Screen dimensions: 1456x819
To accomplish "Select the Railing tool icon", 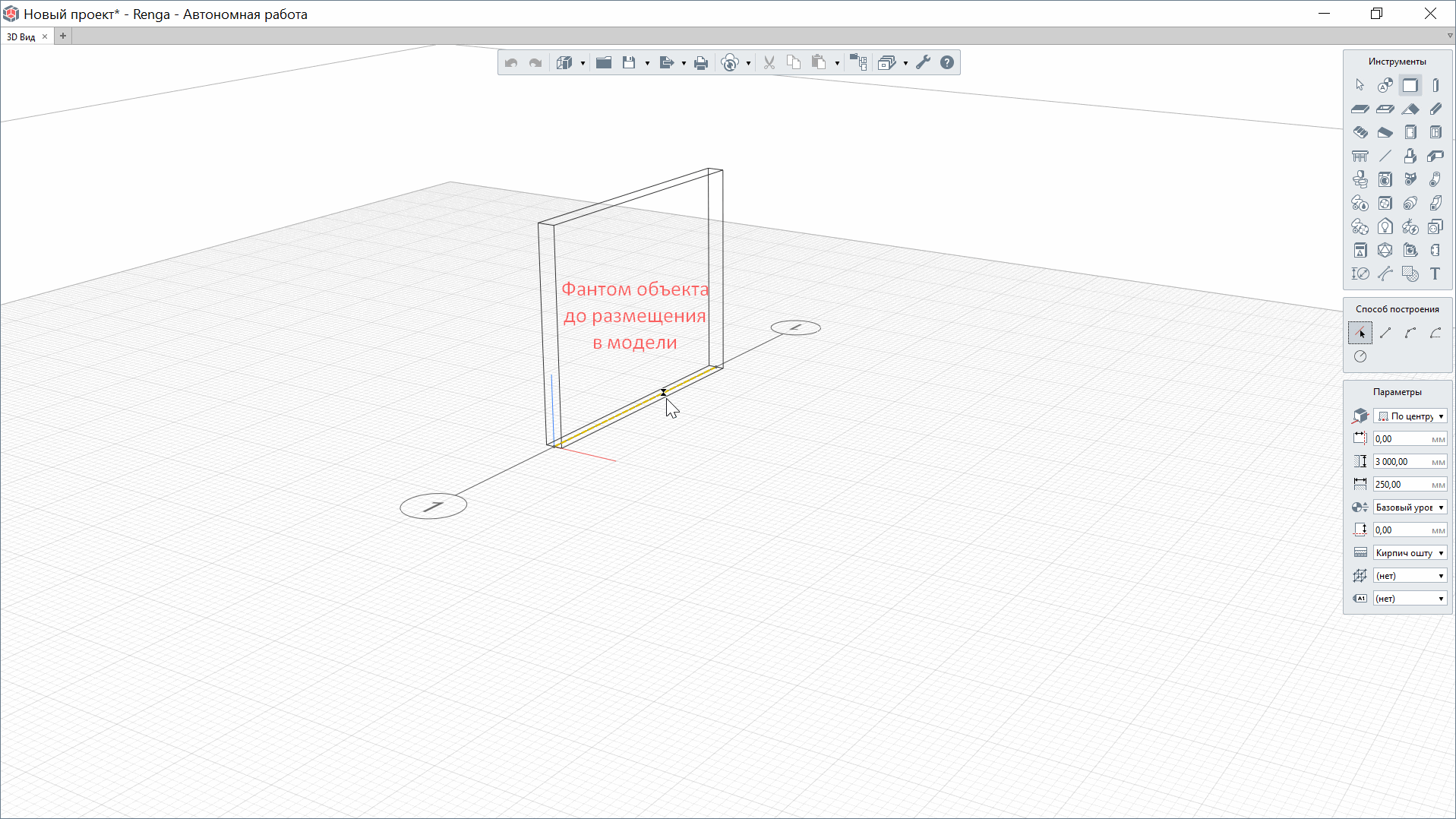I will (1360, 156).
